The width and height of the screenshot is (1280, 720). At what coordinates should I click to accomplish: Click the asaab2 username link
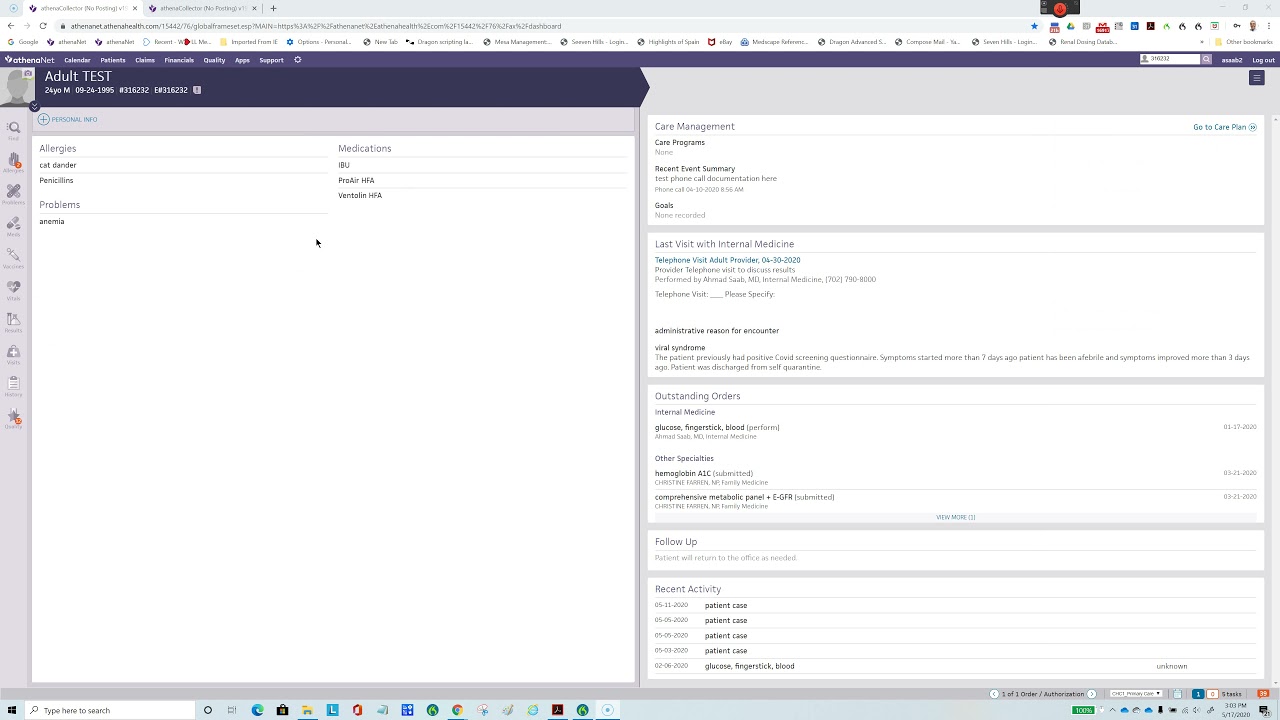pyautogui.click(x=1232, y=60)
